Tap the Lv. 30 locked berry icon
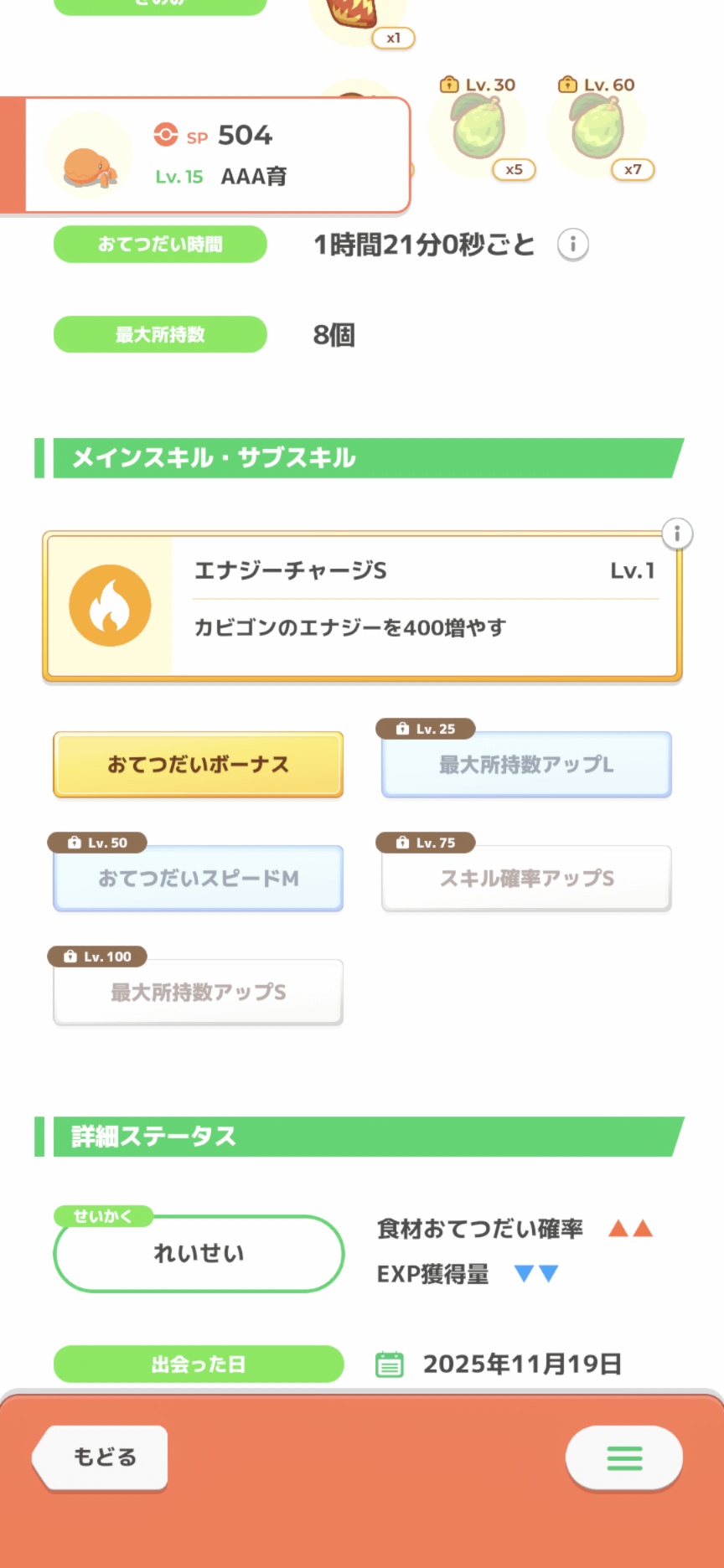Viewport: 724px width, 1568px height. 478,127
